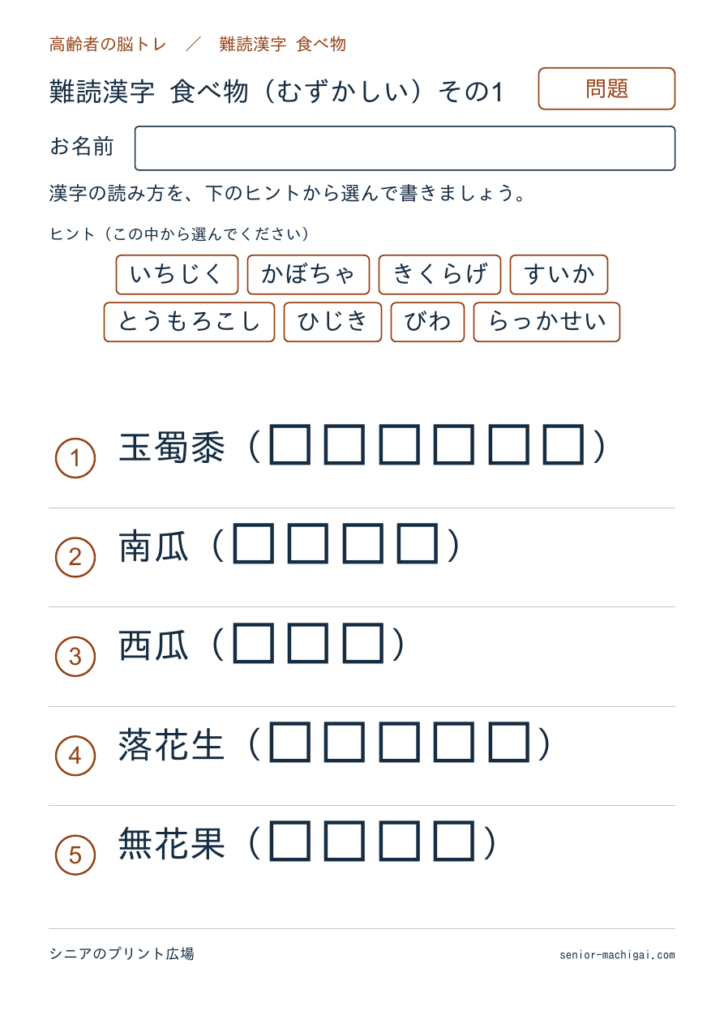Select the かぼちゃ hint chip
Image resolution: width=724 pixels, height=1024 pixels.
tap(308, 274)
